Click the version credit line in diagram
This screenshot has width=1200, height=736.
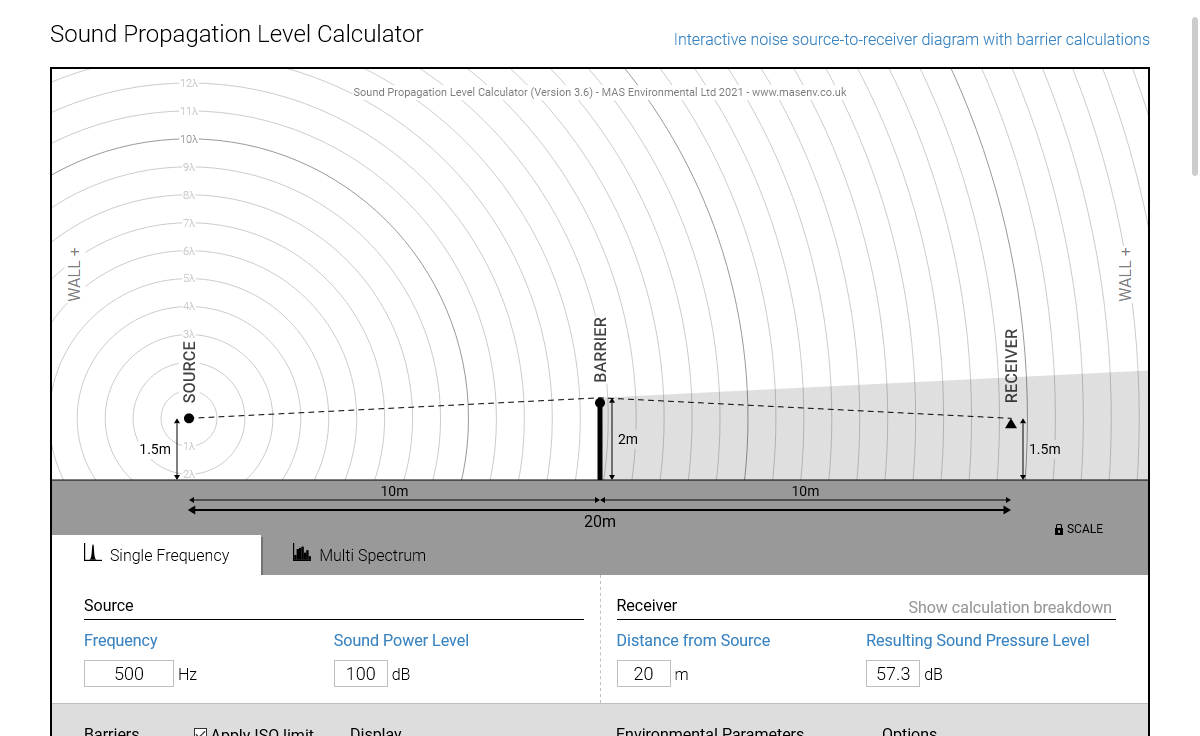[x=600, y=92]
